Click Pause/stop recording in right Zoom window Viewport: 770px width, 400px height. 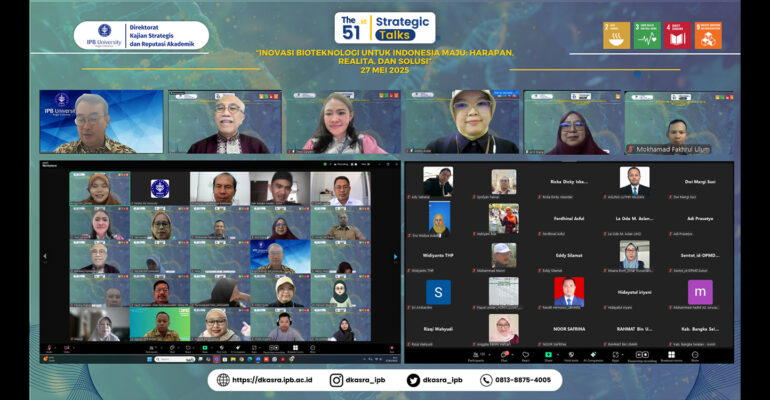[x=642, y=357]
